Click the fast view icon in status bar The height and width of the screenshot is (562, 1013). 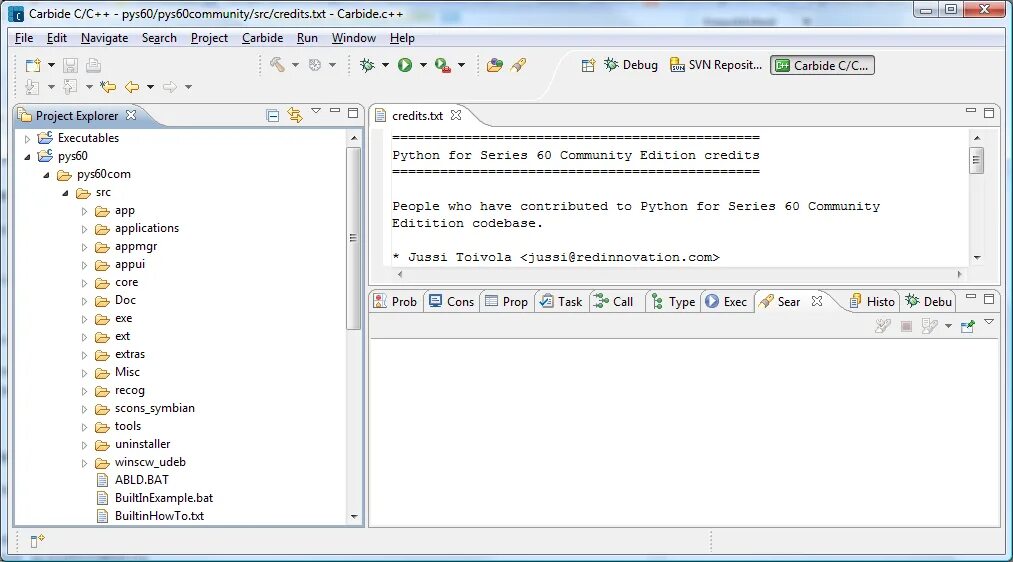[37, 541]
